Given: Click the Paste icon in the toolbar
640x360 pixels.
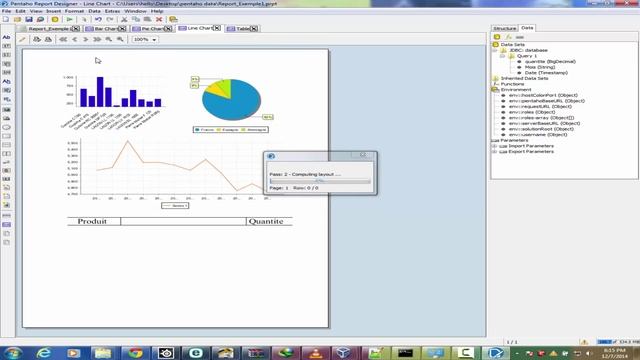Looking at the screenshot, I should (x=147, y=19).
